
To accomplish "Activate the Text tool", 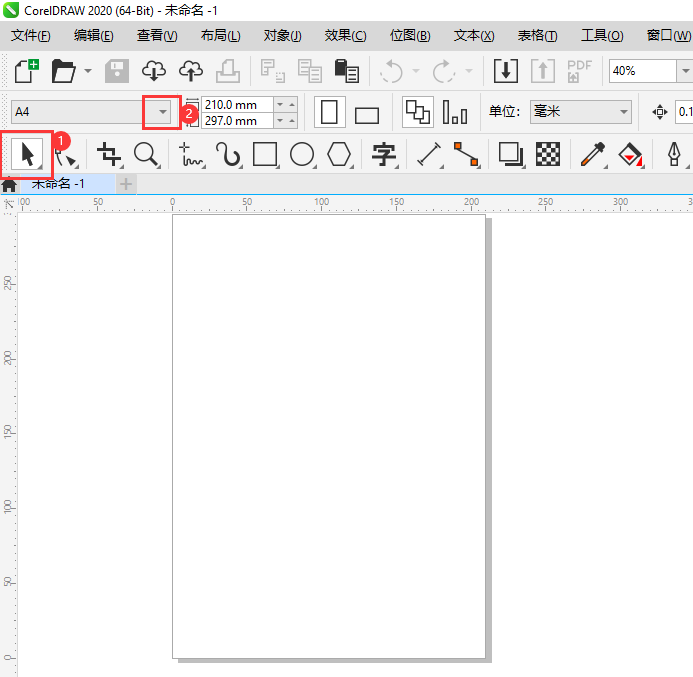I will click(383, 155).
